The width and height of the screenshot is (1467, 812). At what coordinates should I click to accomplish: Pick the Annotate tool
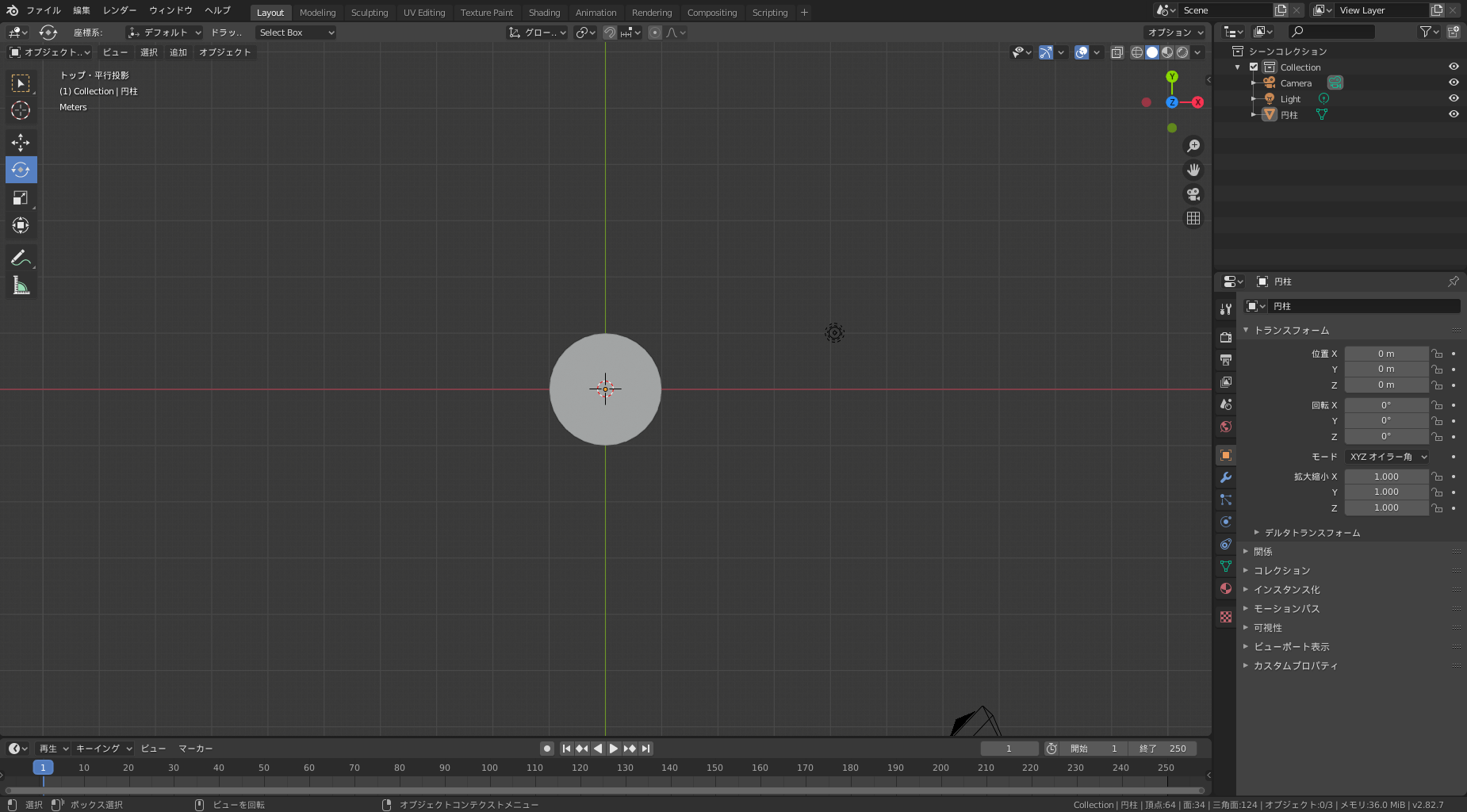[x=21, y=259]
